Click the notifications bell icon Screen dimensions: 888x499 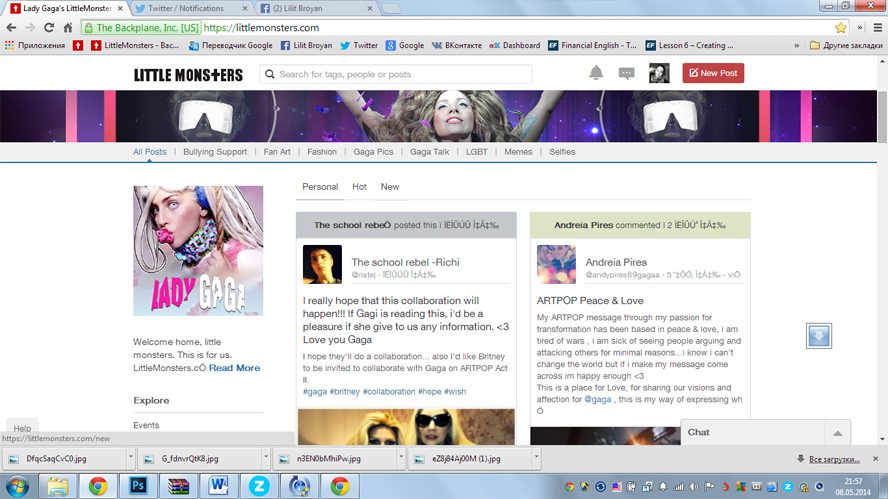[596, 73]
